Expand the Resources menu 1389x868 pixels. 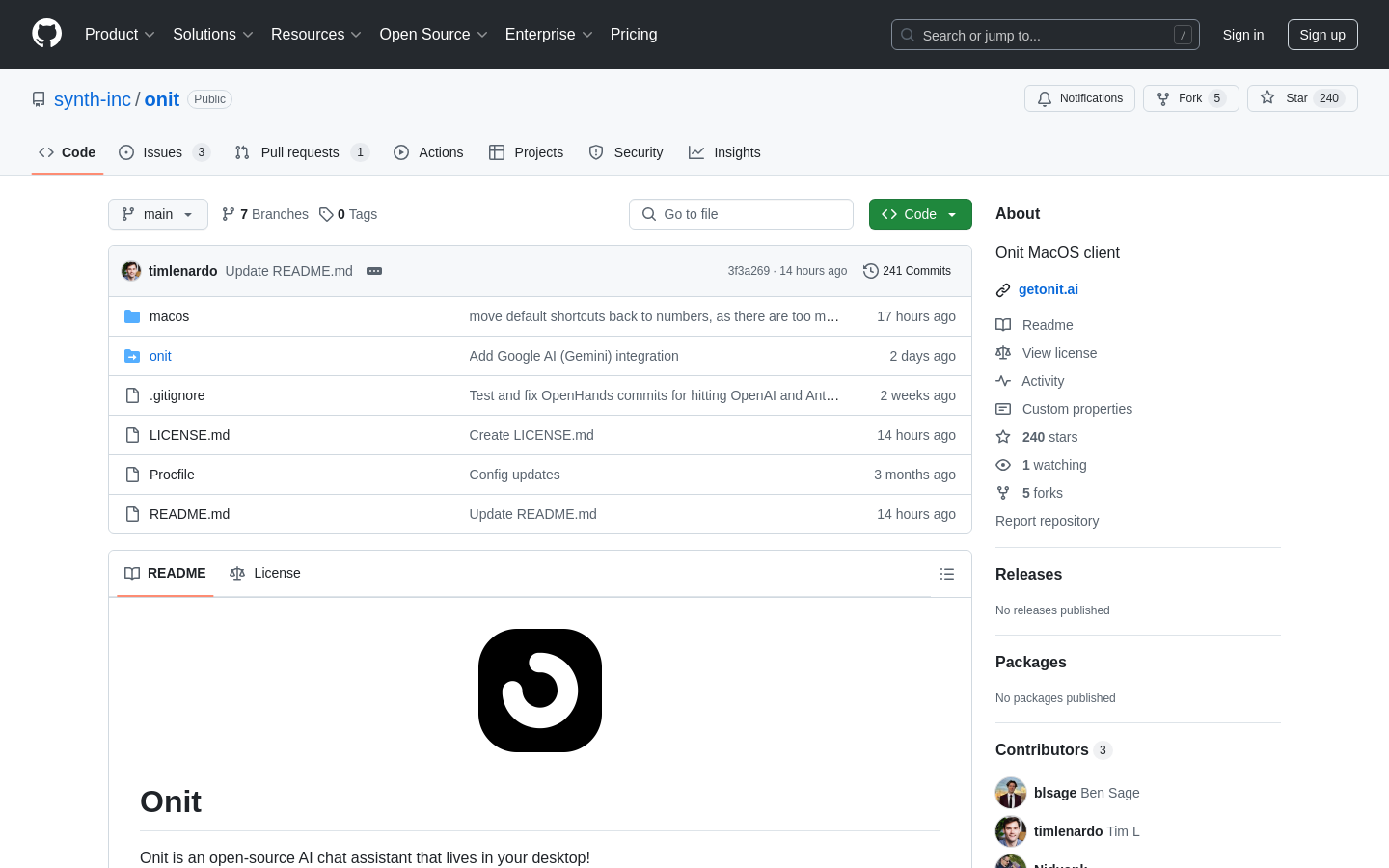pyautogui.click(x=316, y=35)
